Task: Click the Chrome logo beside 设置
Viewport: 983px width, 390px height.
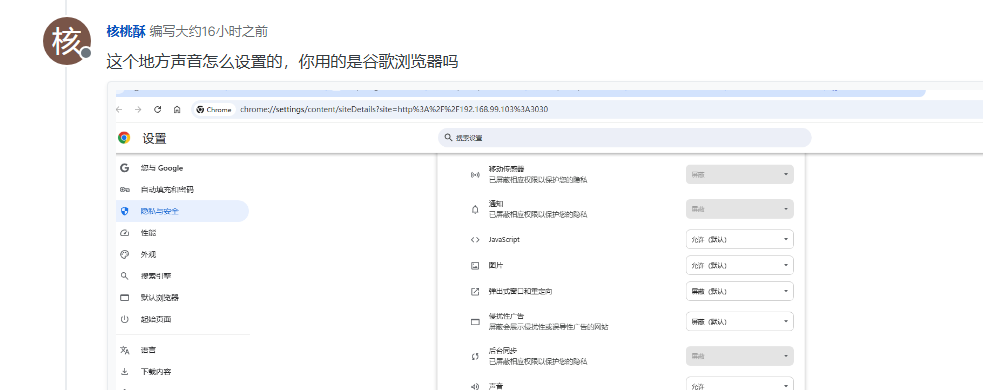Action: (124, 138)
